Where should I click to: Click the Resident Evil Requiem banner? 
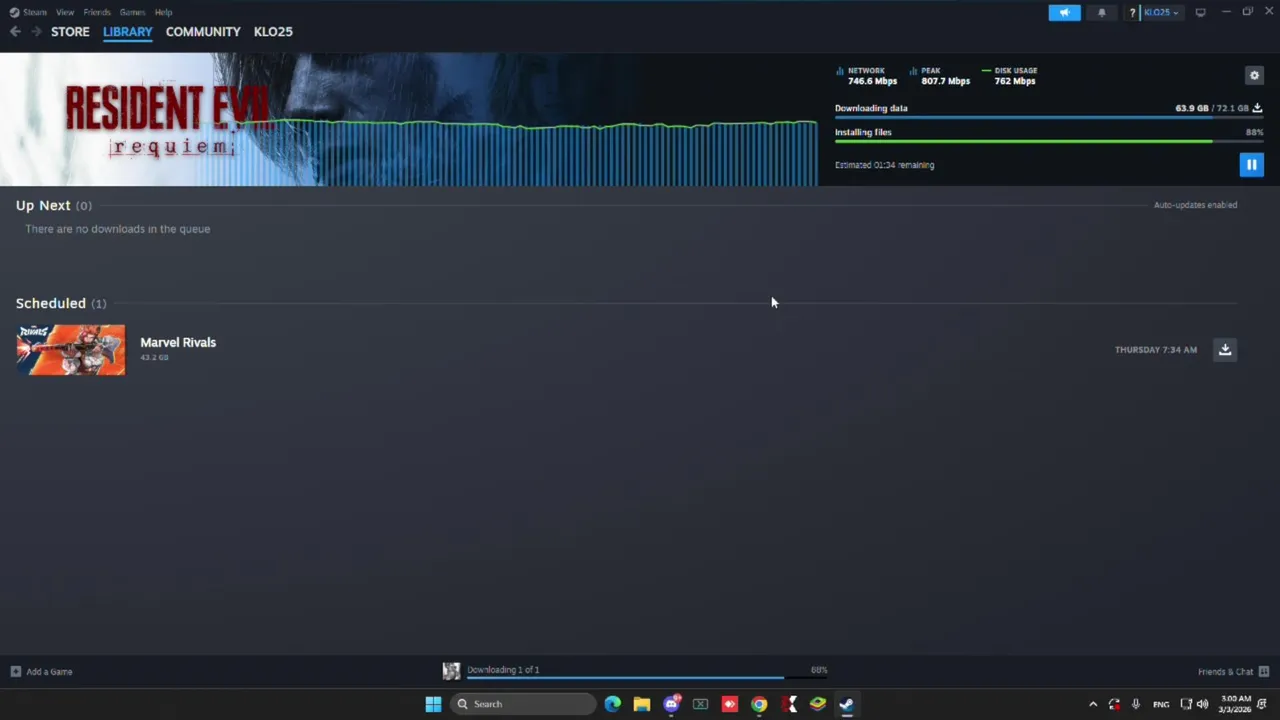coord(408,119)
